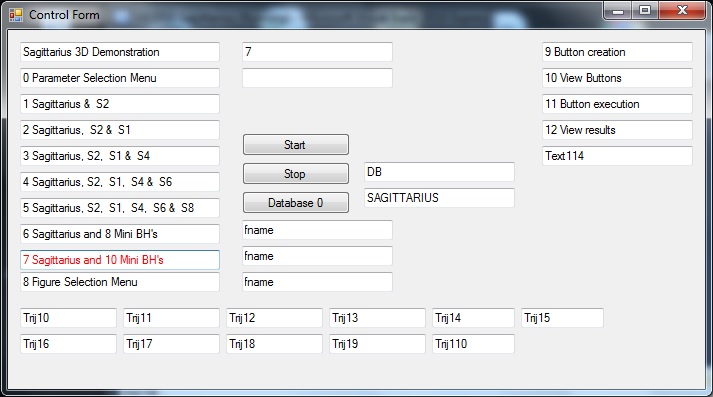
Task: Open 8 Figure Selection Menu entry
Action: click(x=120, y=282)
